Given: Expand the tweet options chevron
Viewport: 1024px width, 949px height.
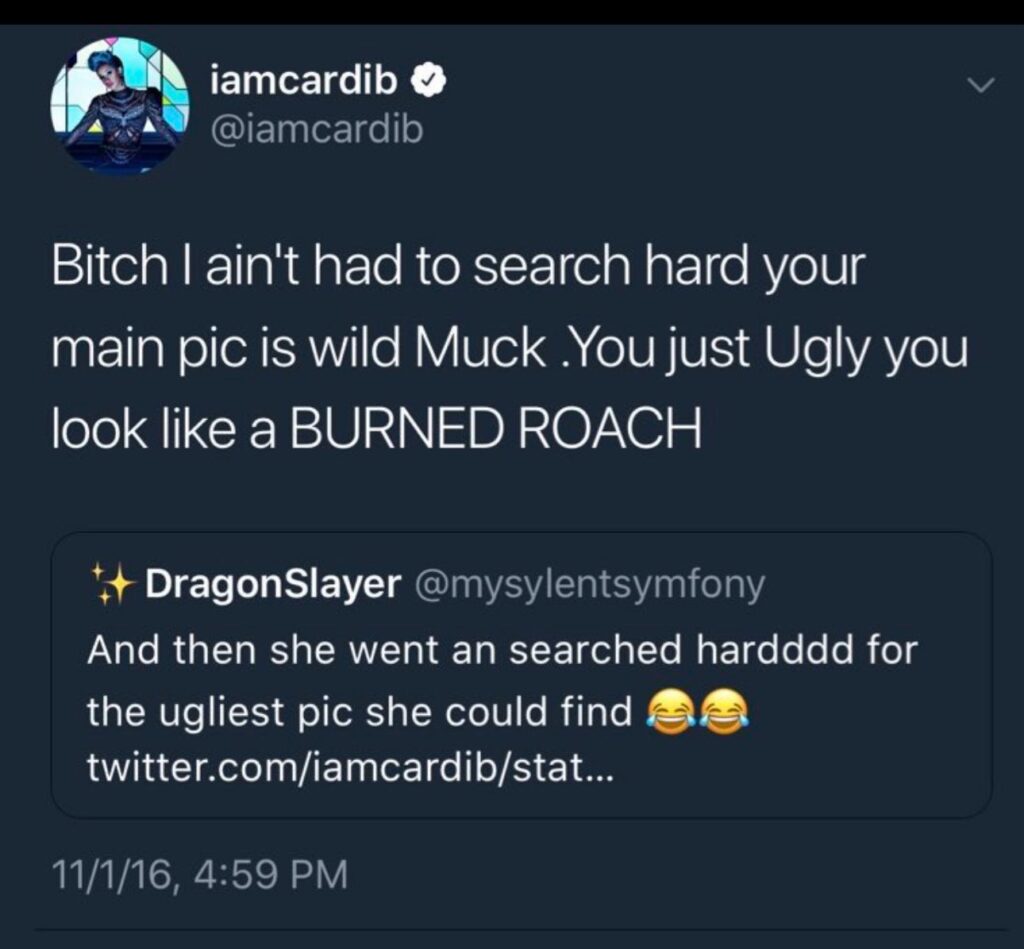Looking at the screenshot, I should tap(980, 85).
